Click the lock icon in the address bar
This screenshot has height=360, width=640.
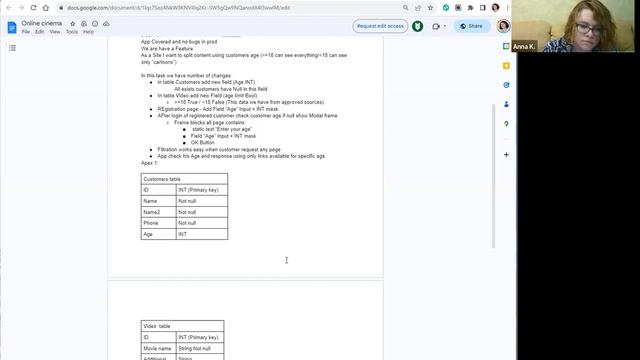click(61, 8)
